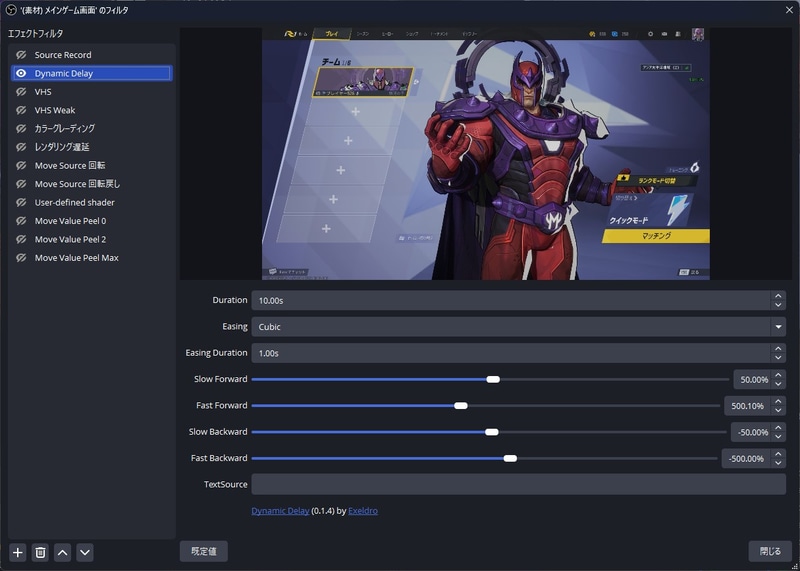Click the Slow Backward slider handle
Screen dimensions: 800x571
(492, 432)
